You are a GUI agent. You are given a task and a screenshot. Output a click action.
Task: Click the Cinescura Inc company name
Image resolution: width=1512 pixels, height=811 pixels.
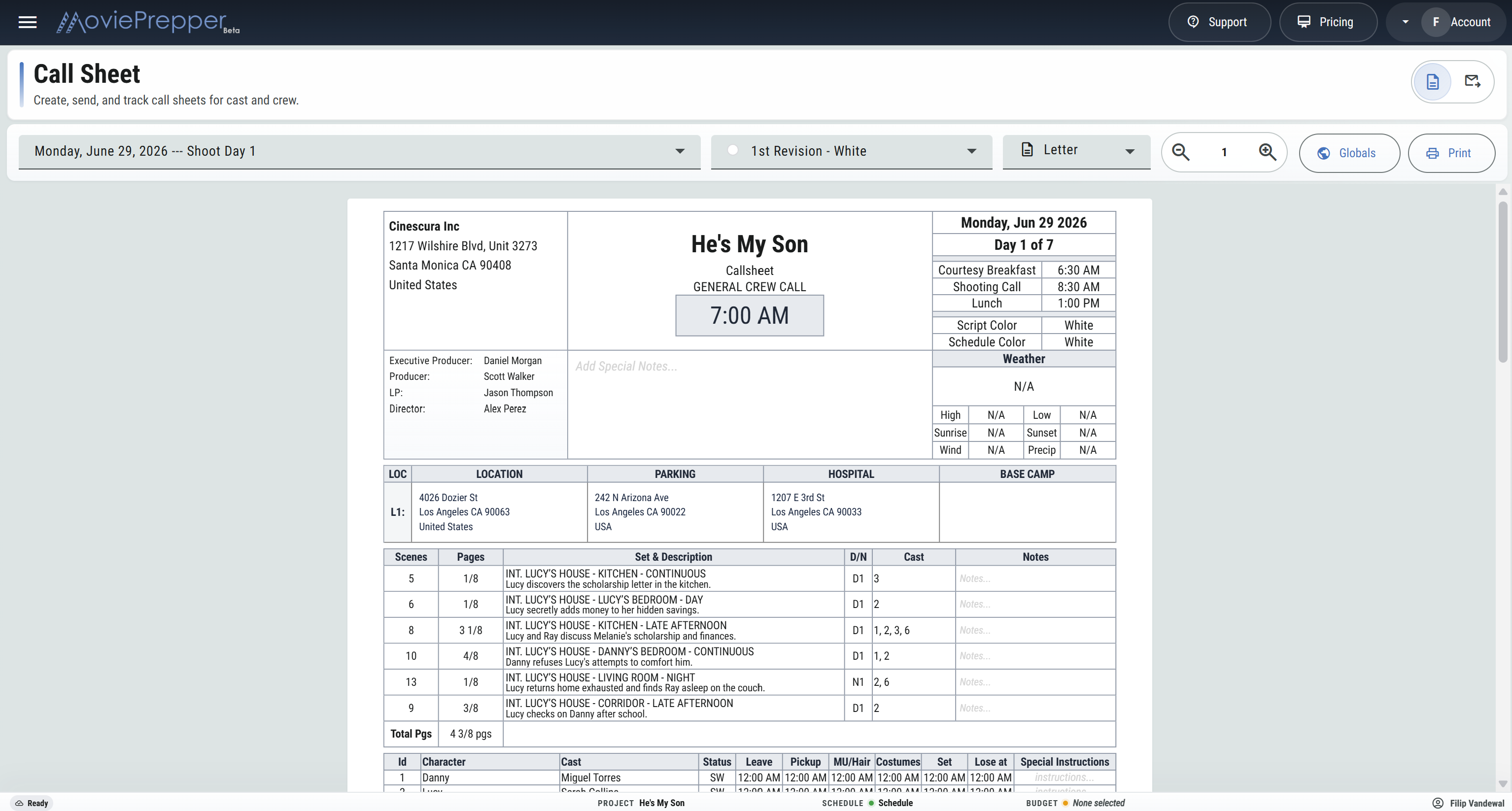point(424,227)
